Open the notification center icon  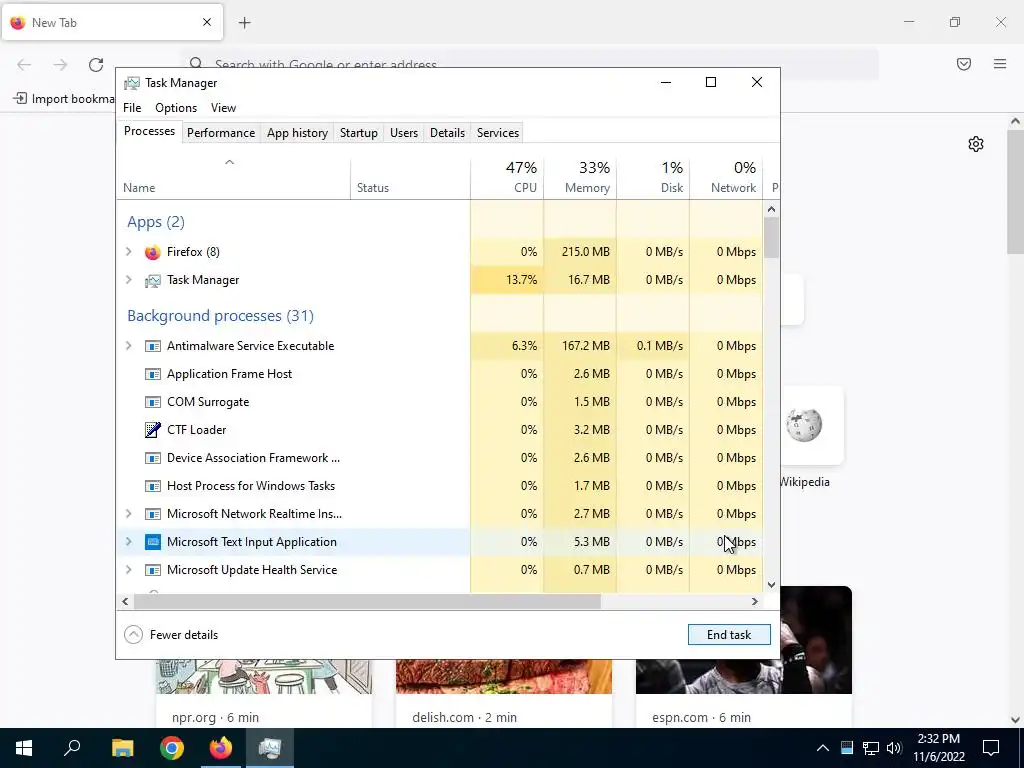(991, 748)
